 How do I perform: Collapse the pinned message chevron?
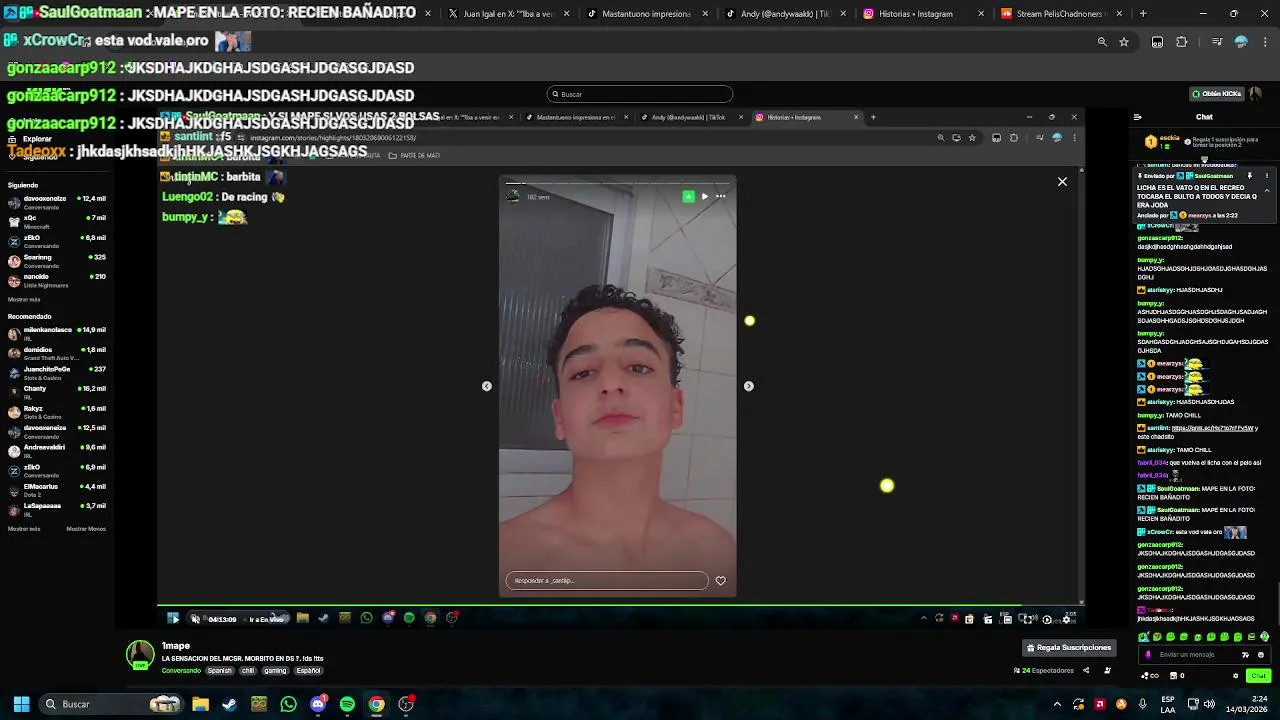(x=1267, y=190)
